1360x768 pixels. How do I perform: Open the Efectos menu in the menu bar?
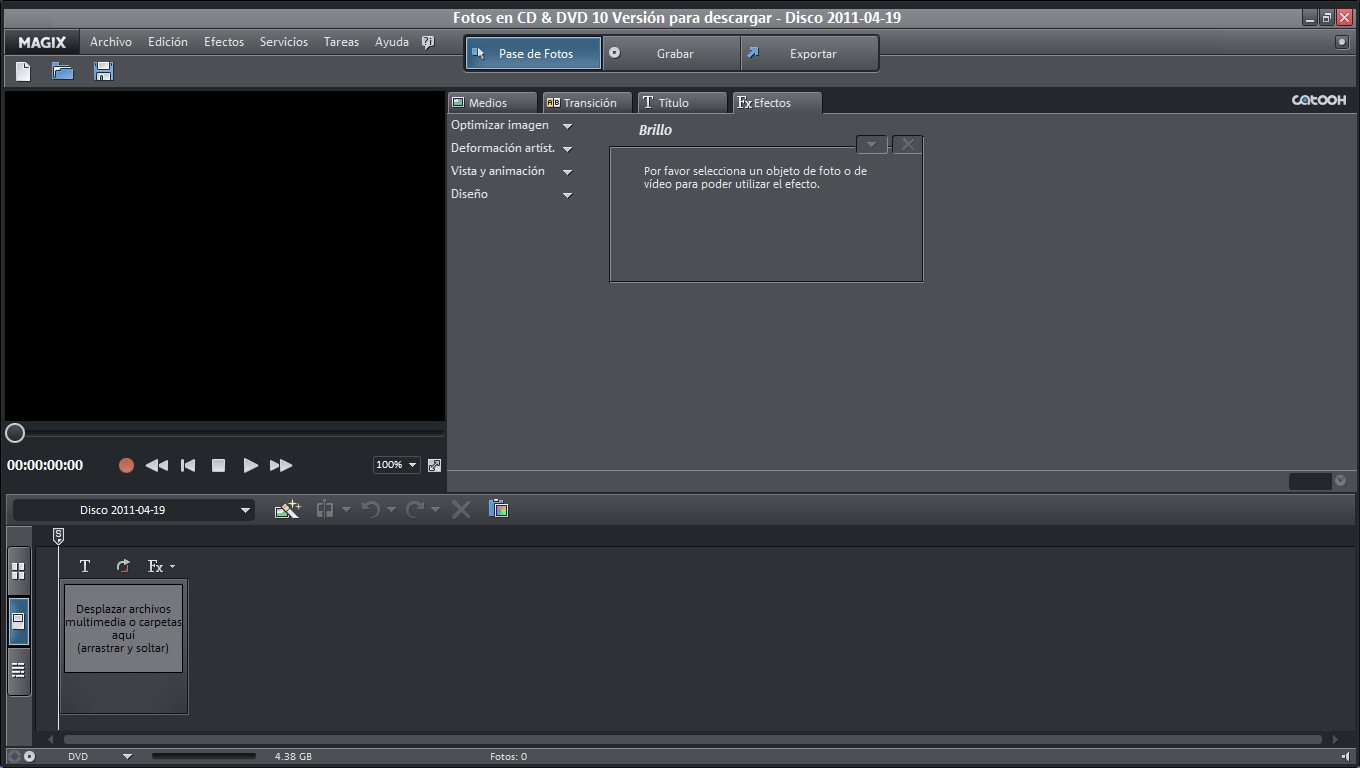click(224, 42)
